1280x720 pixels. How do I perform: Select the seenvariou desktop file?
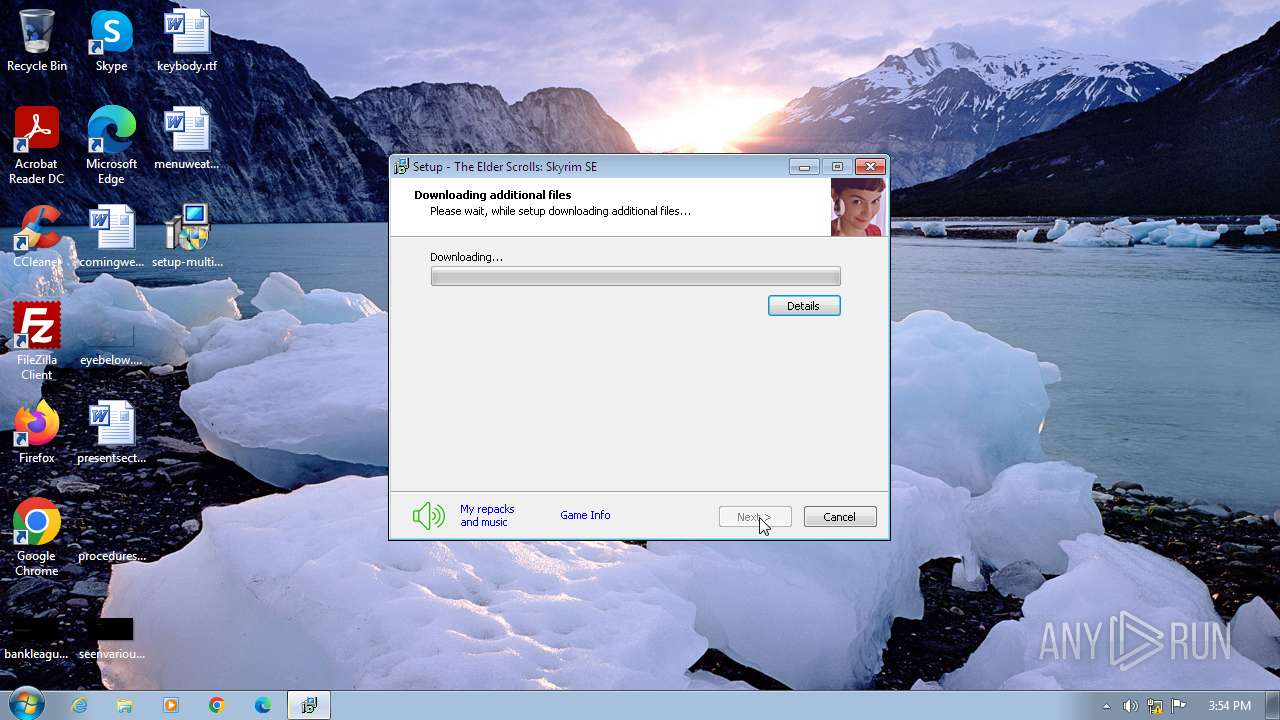pyautogui.click(x=111, y=640)
